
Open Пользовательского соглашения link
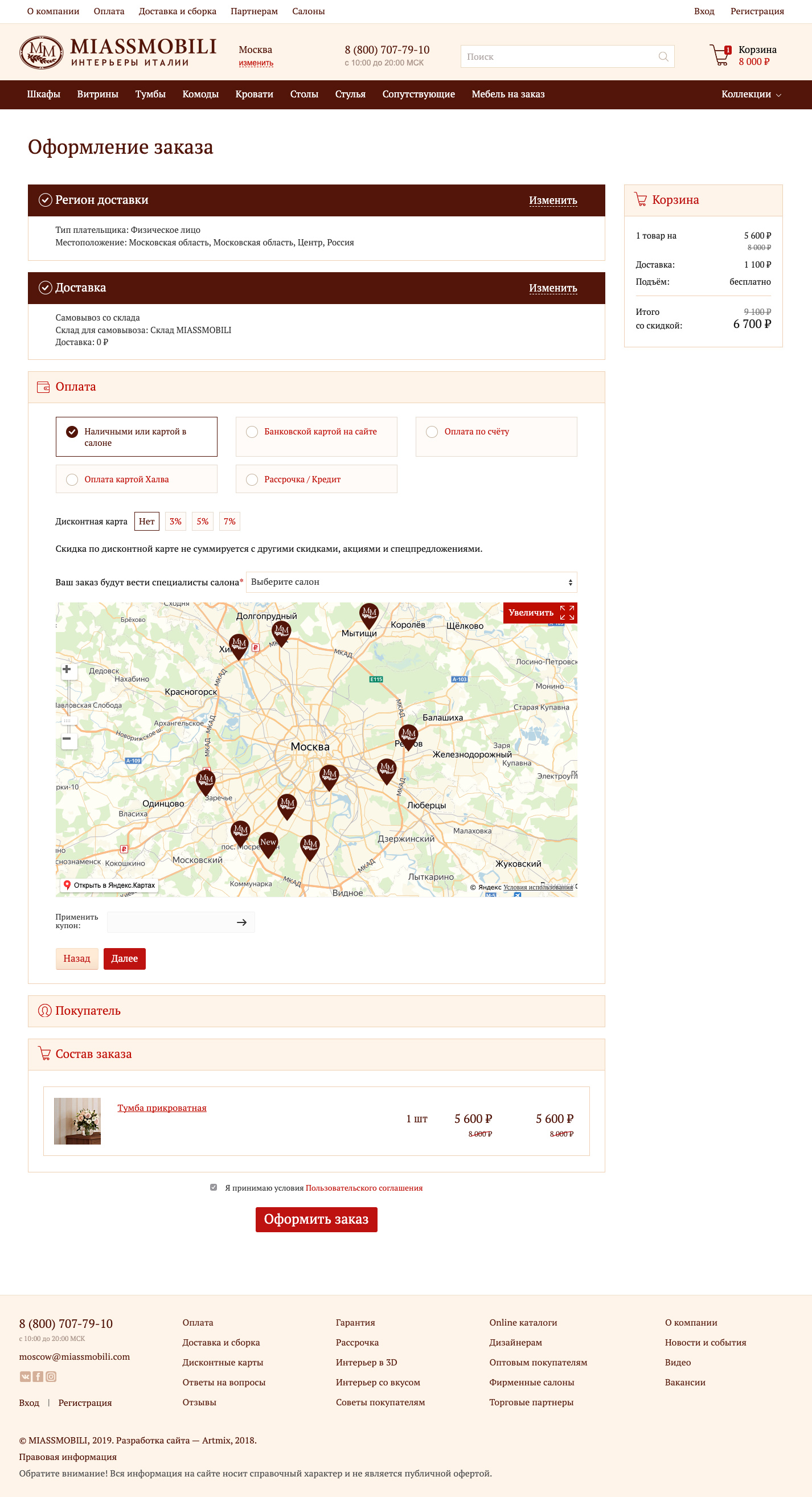click(x=364, y=1188)
